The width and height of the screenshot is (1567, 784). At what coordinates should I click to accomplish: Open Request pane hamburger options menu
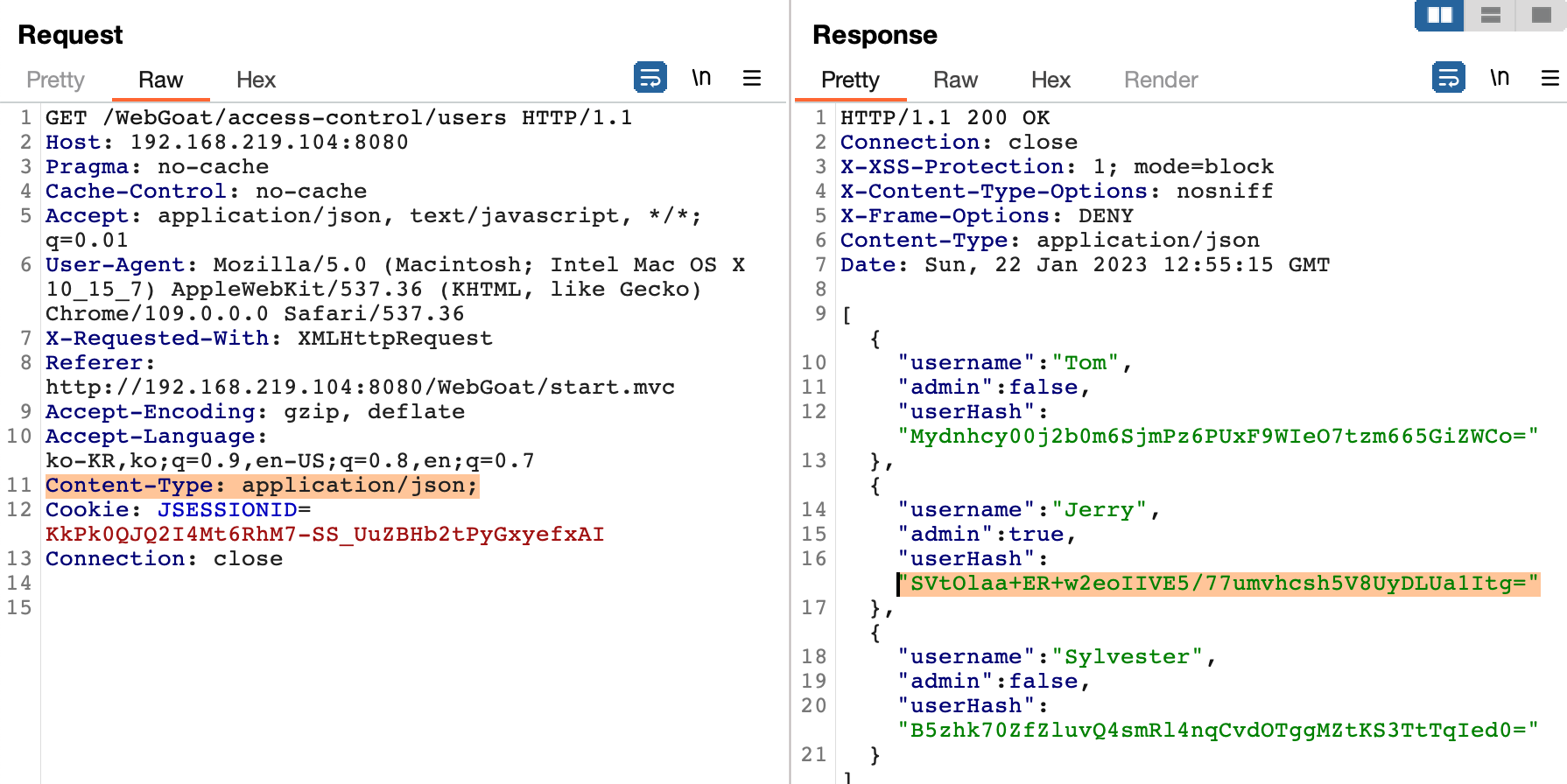pos(752,78)
